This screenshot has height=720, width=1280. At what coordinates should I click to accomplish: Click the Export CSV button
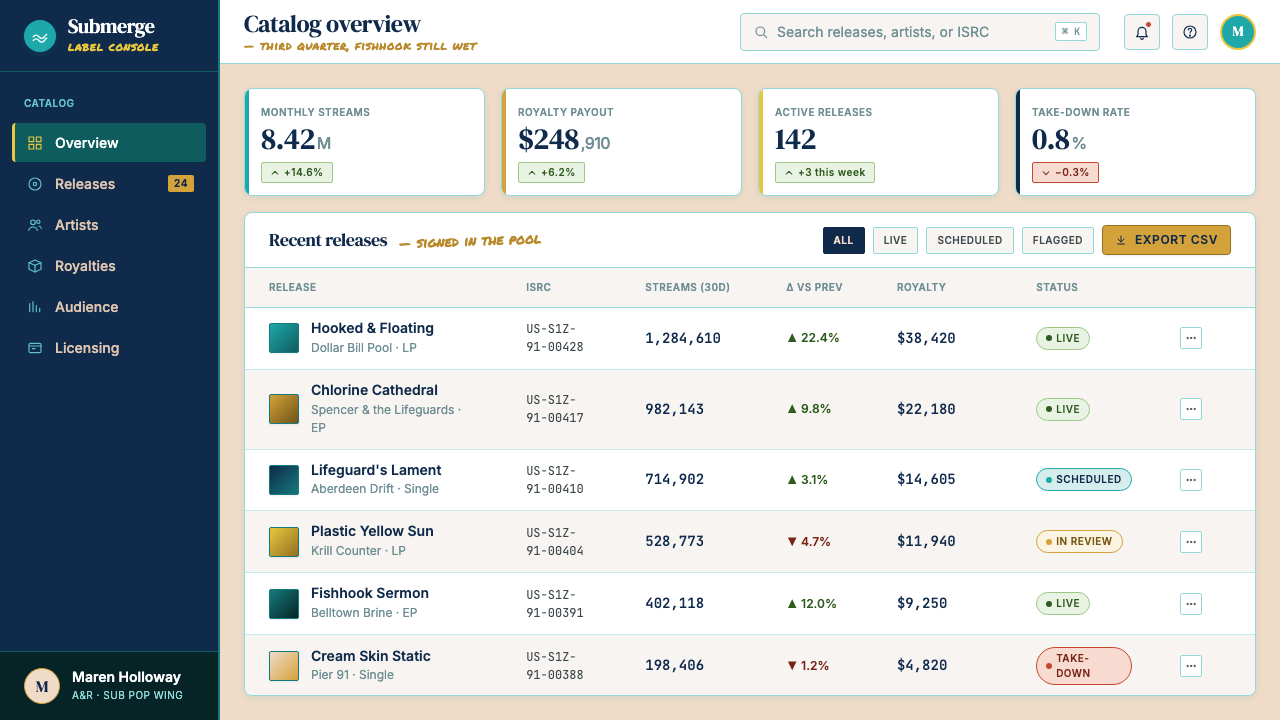click(x=1166, y=240)
